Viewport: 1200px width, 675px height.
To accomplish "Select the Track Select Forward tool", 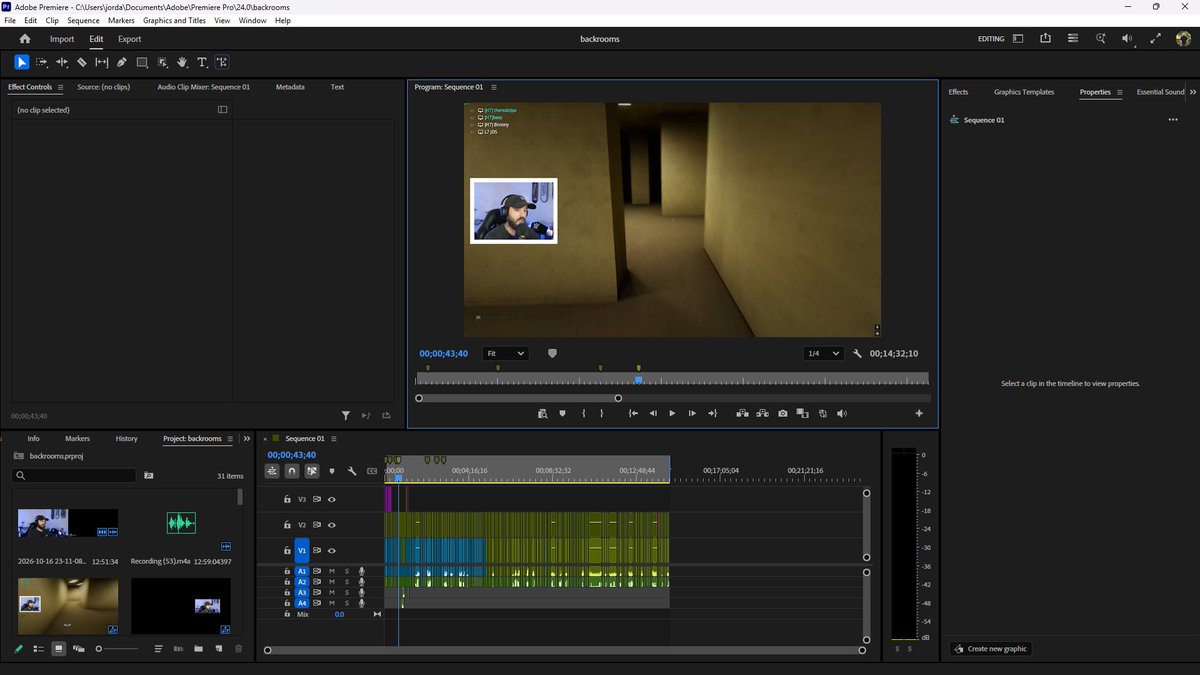I will (42, 62).
